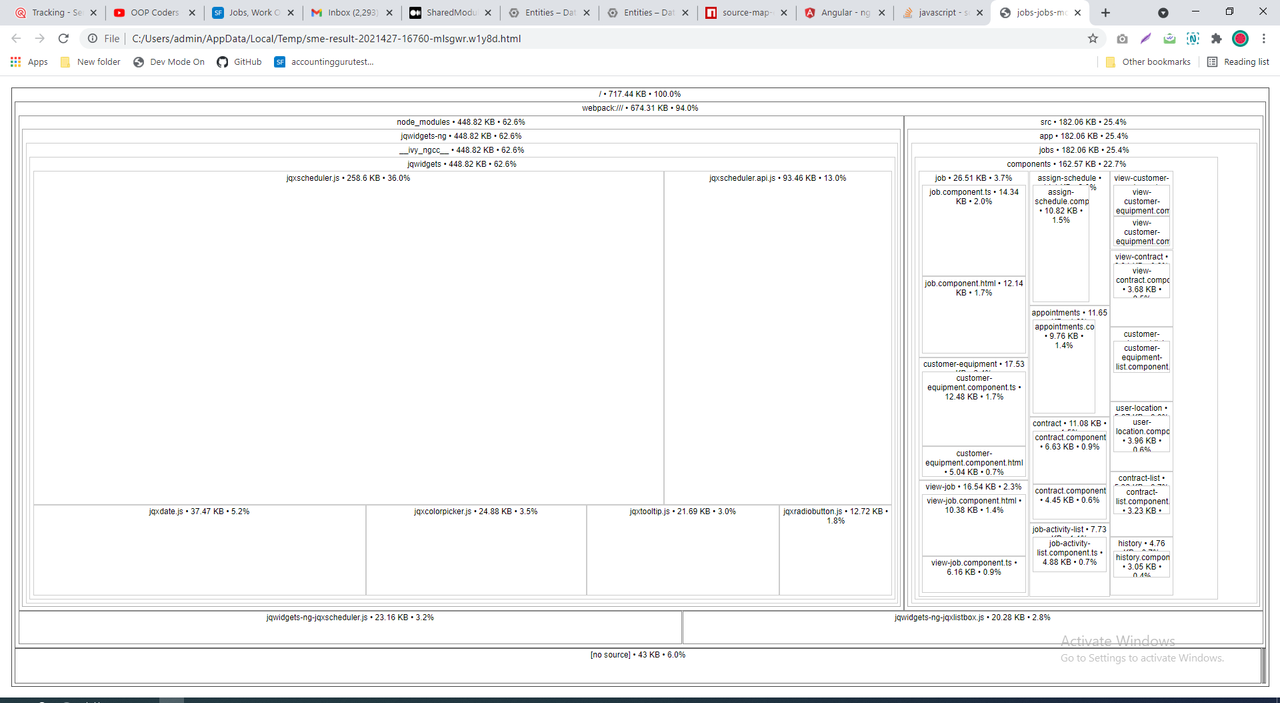The width and height of the screenshot is (1280, 703).
Task: Go back to the previous page
Action: click(16, 38)
